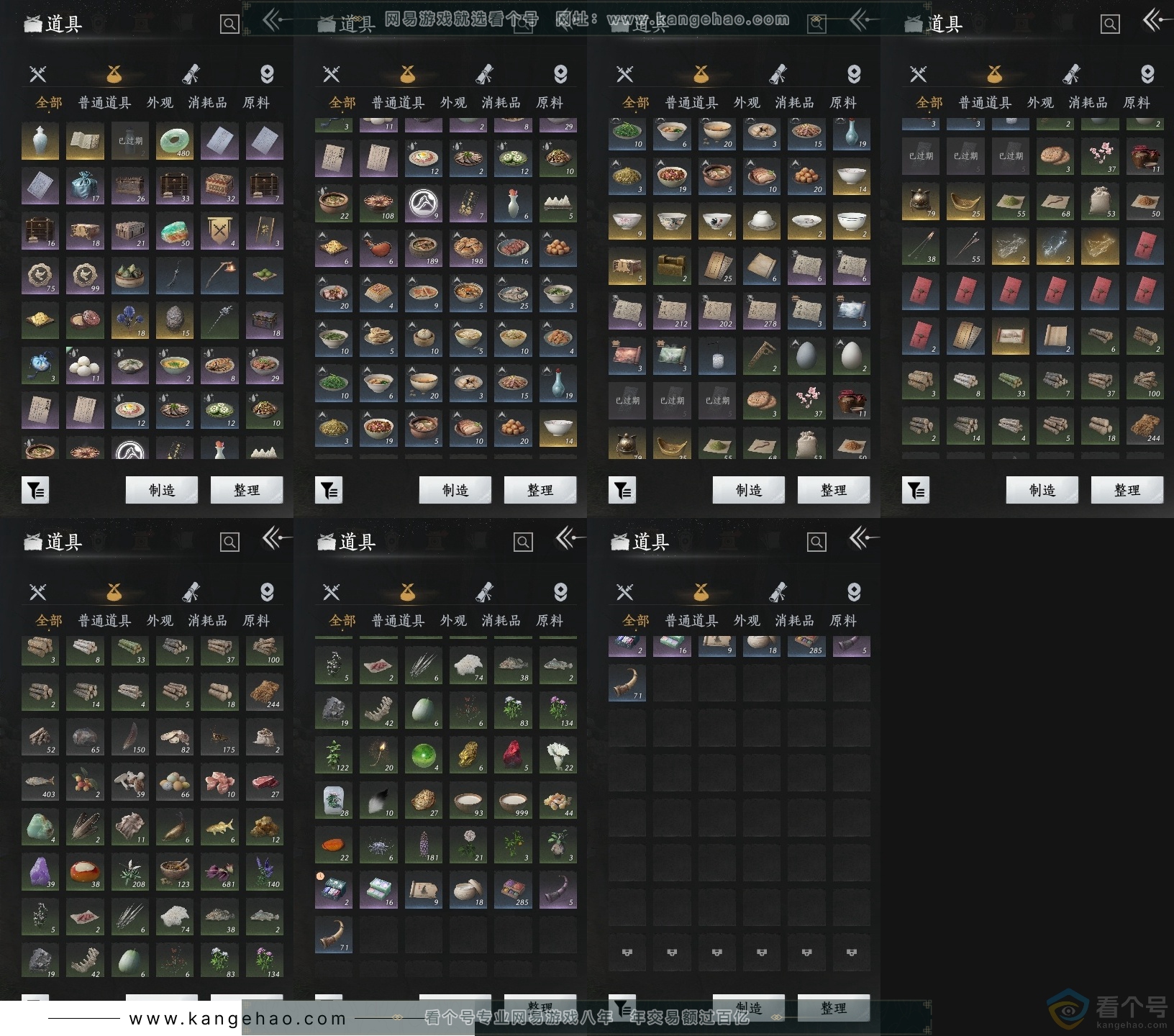Select the grey egg item

[x=806, y=355]
